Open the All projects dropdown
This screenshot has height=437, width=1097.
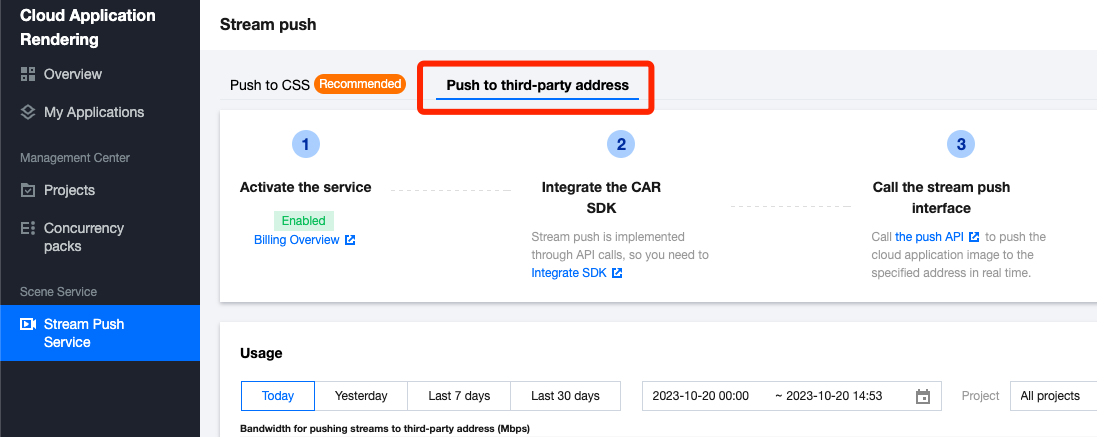(1053, 396)
